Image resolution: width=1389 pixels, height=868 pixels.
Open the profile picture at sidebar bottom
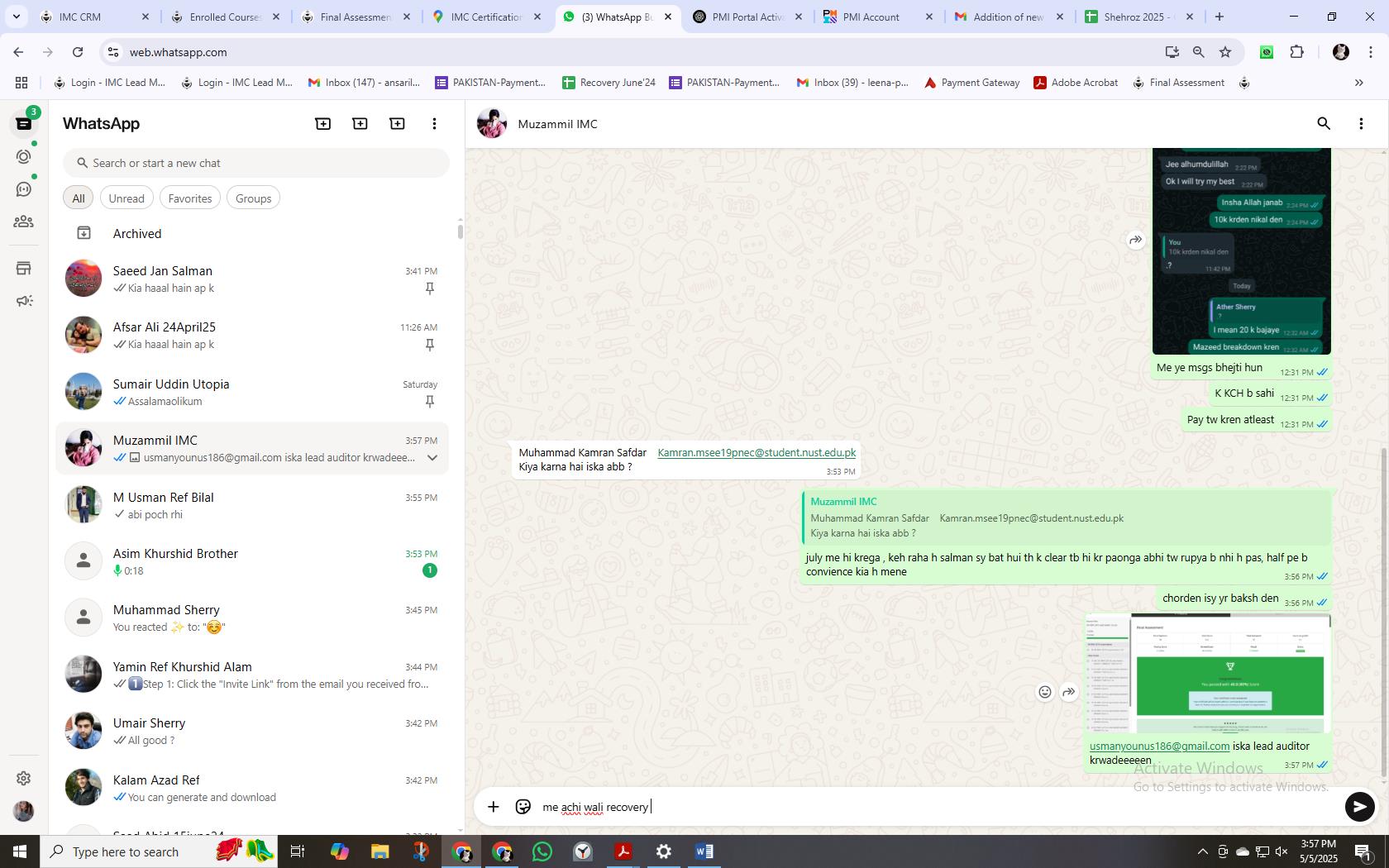(x=24, y=811)
